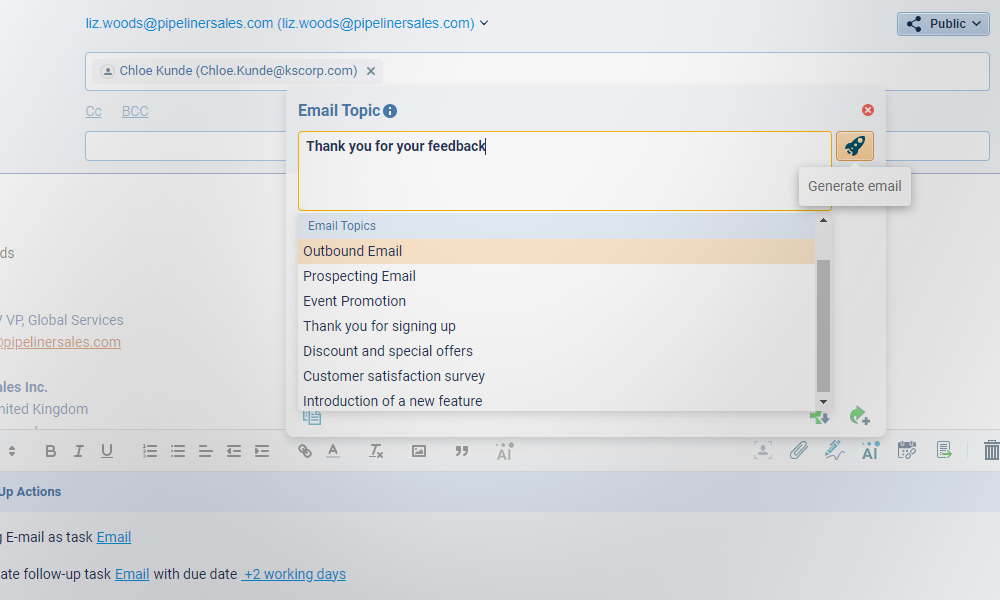Click the rocket Generate email button
Viewport: 1000px width, 600px height.
854,146
